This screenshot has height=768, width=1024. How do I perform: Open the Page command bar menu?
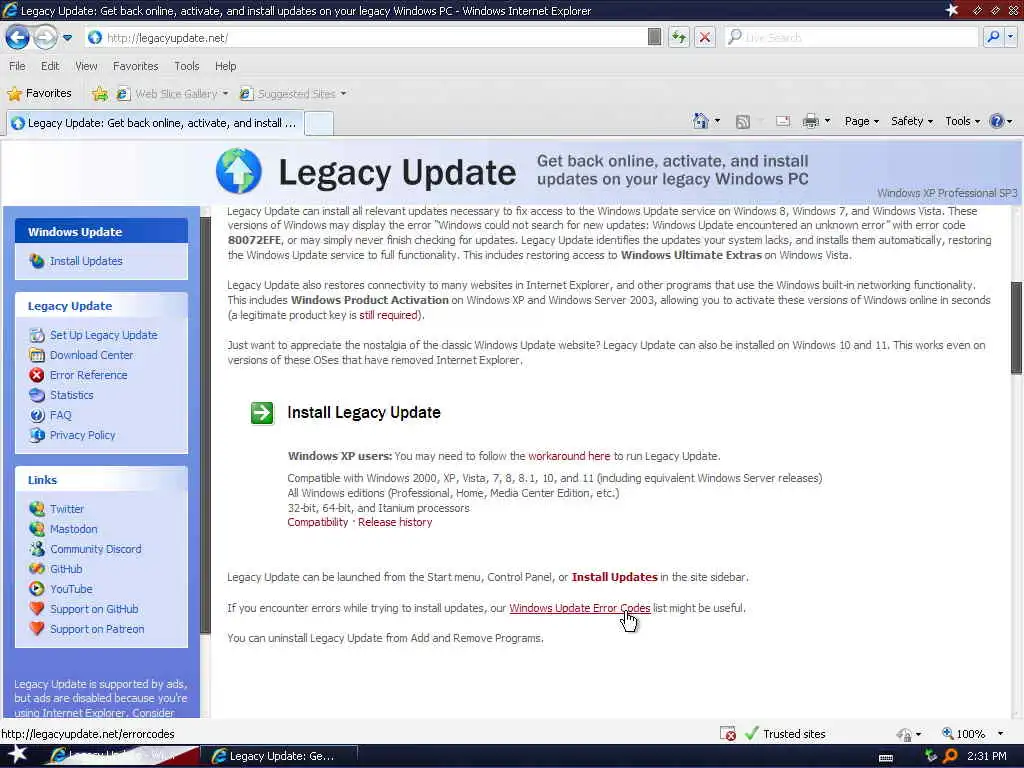tap(861, 121)
